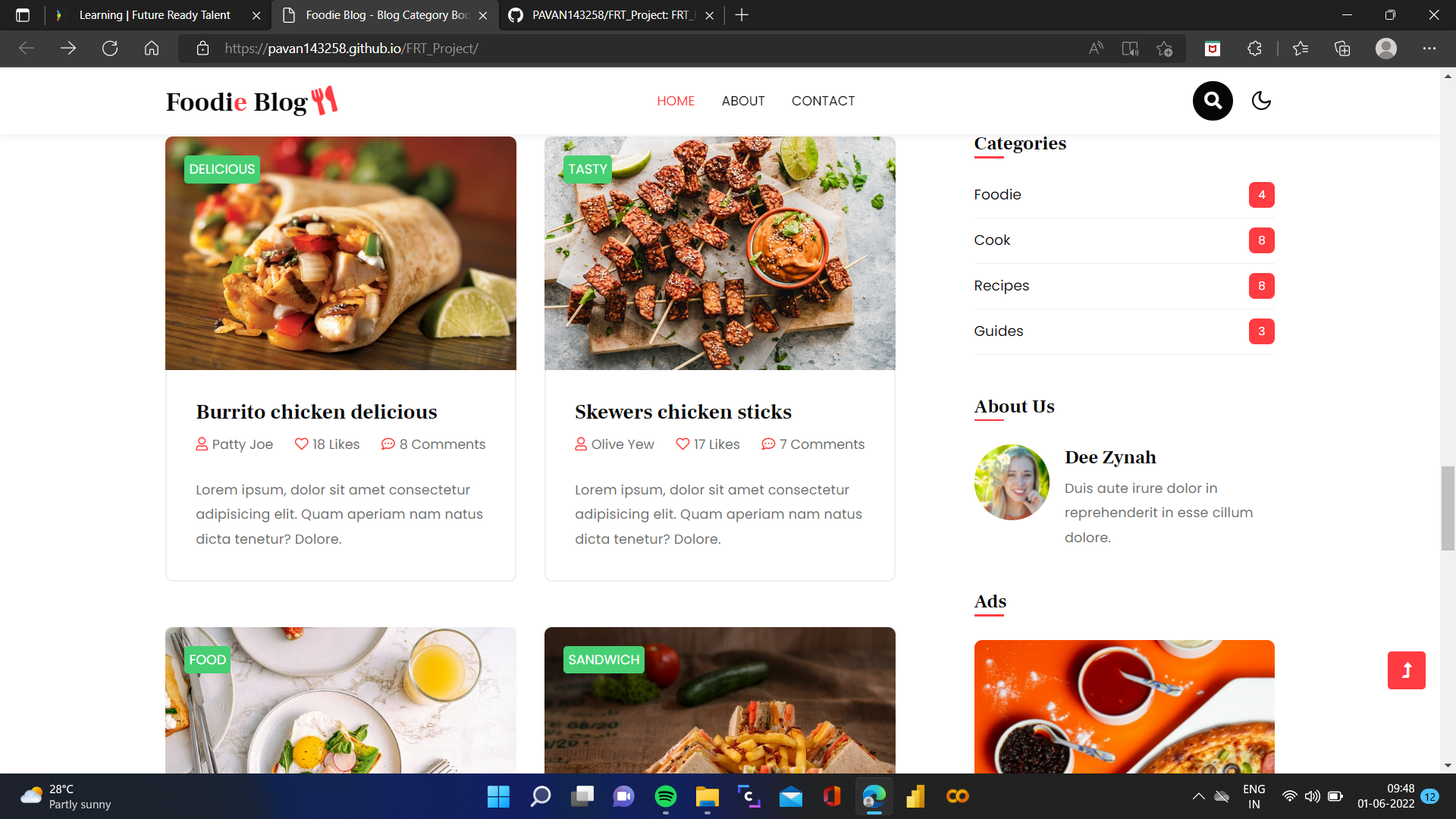1456x819 pixels.
Task: Open Spotify from the taskbar
Action: [x=665, y=796]
